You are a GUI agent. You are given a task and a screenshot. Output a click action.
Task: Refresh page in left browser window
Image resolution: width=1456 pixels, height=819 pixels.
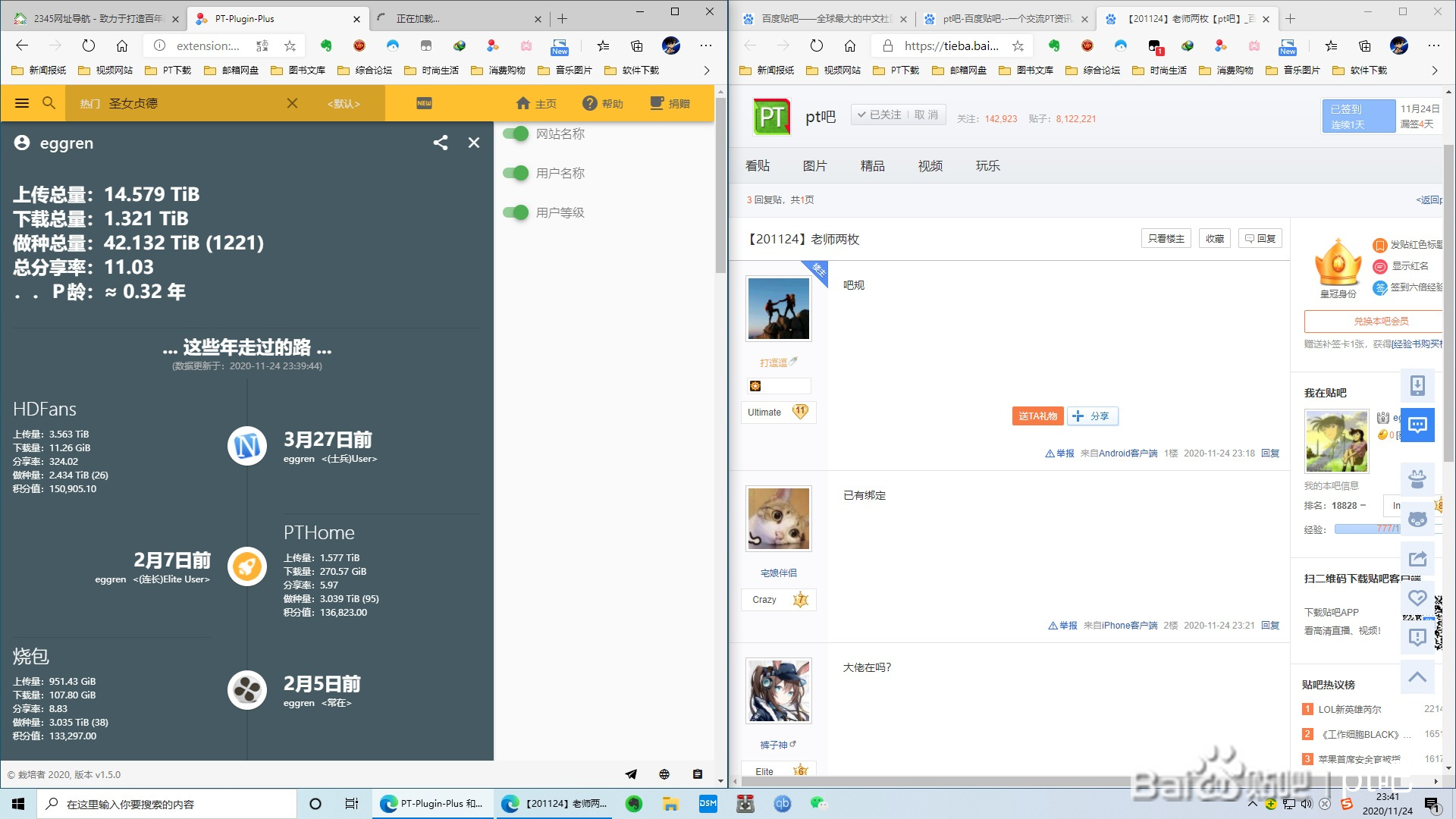[x=89, y=45]
